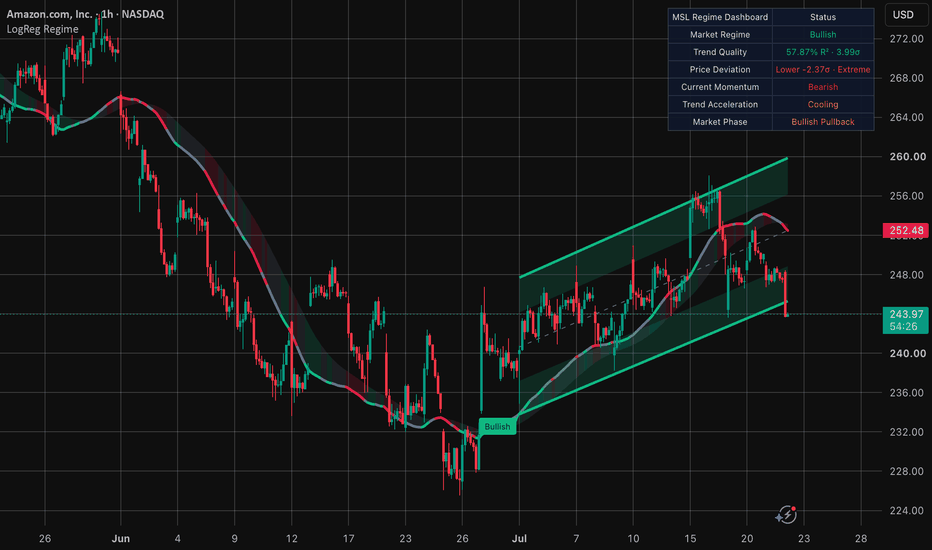This screenshot has width=932, height=550.
Task: Click the Jul label on time axis
Action: [x=519, y=539]
